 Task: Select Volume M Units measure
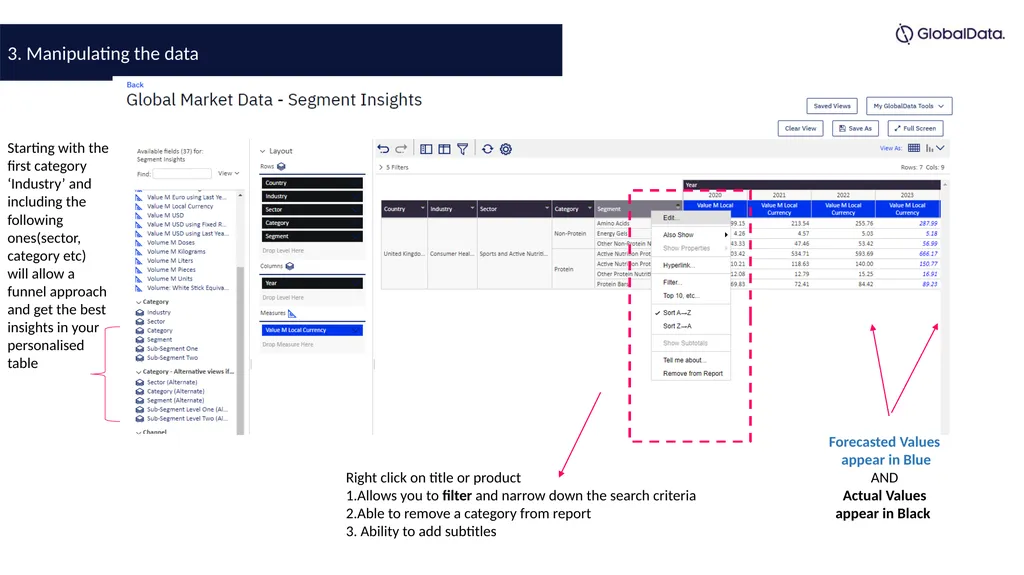coord(169,279)
